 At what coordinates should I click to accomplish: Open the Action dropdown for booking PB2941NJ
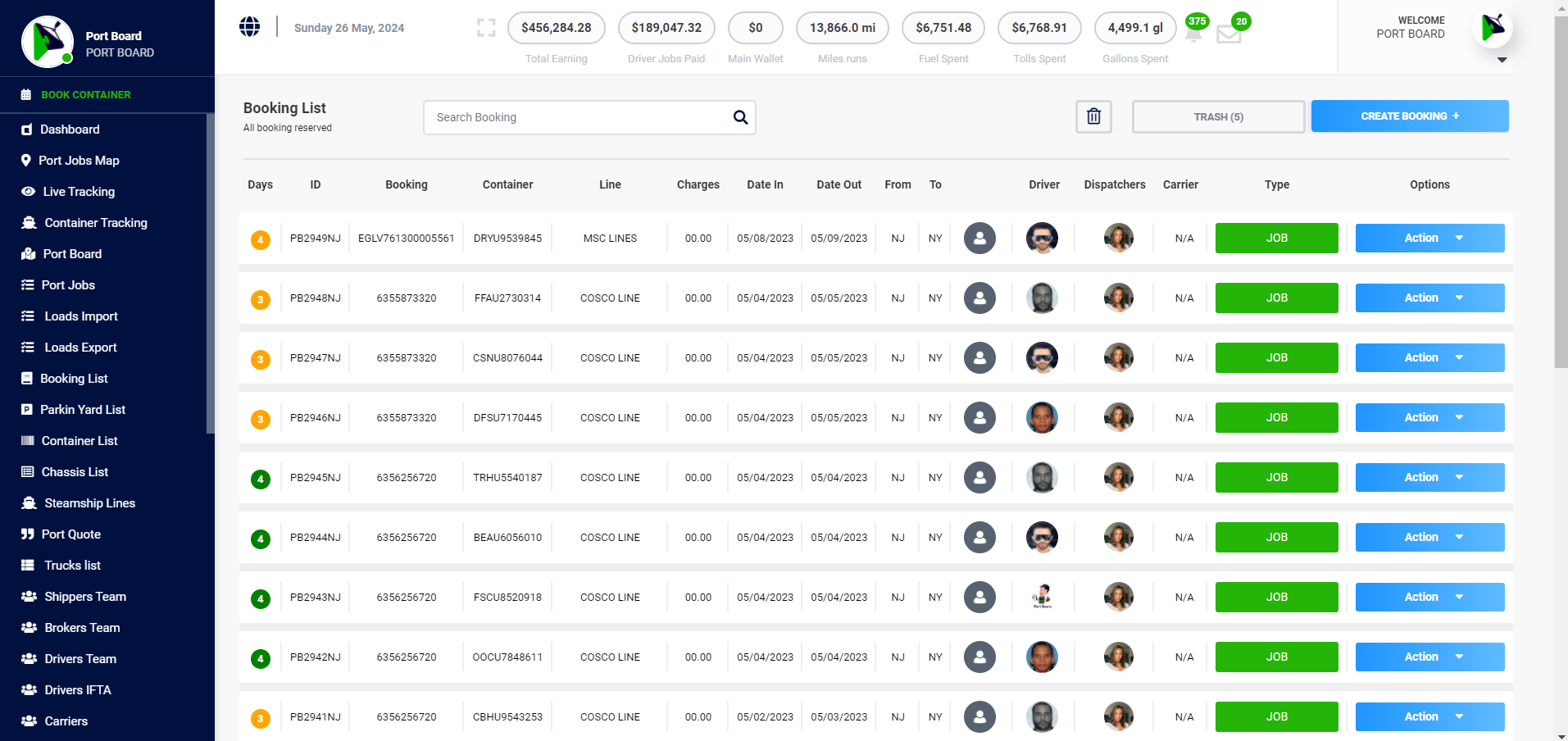1429,716
